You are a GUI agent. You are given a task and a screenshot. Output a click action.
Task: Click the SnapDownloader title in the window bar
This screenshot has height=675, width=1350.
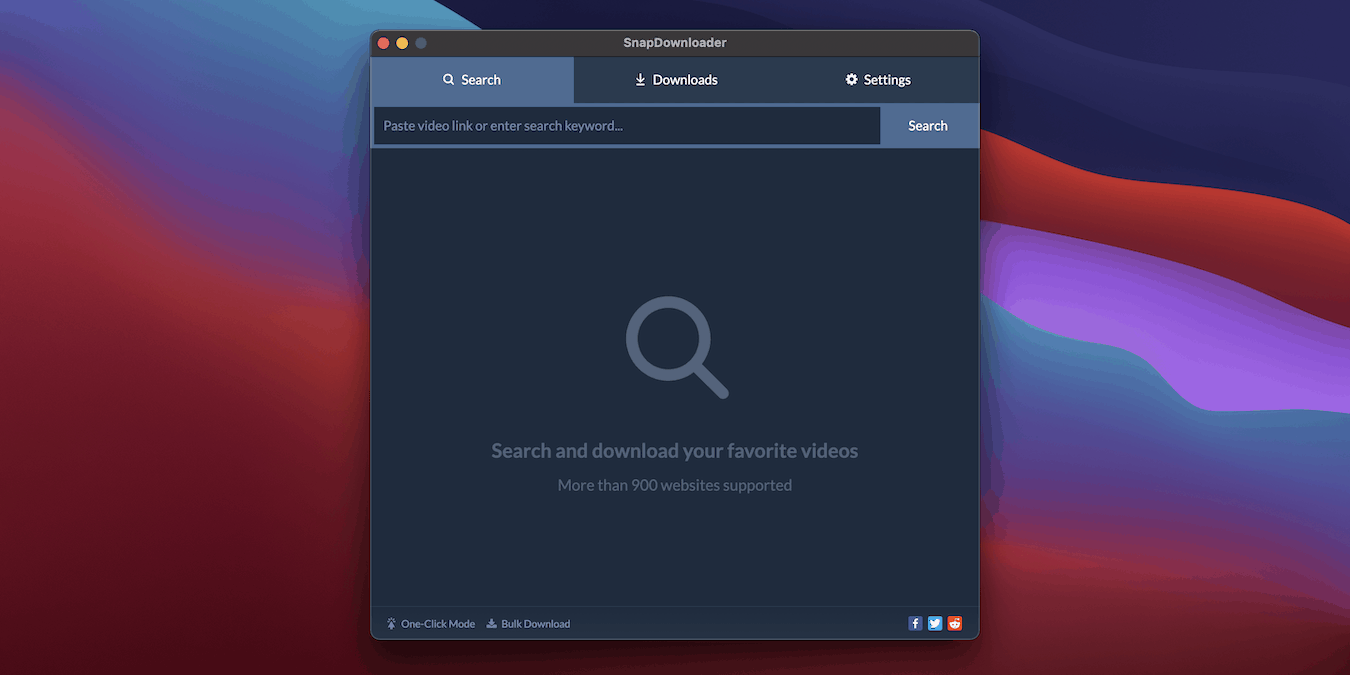click(x=675, y=42)
